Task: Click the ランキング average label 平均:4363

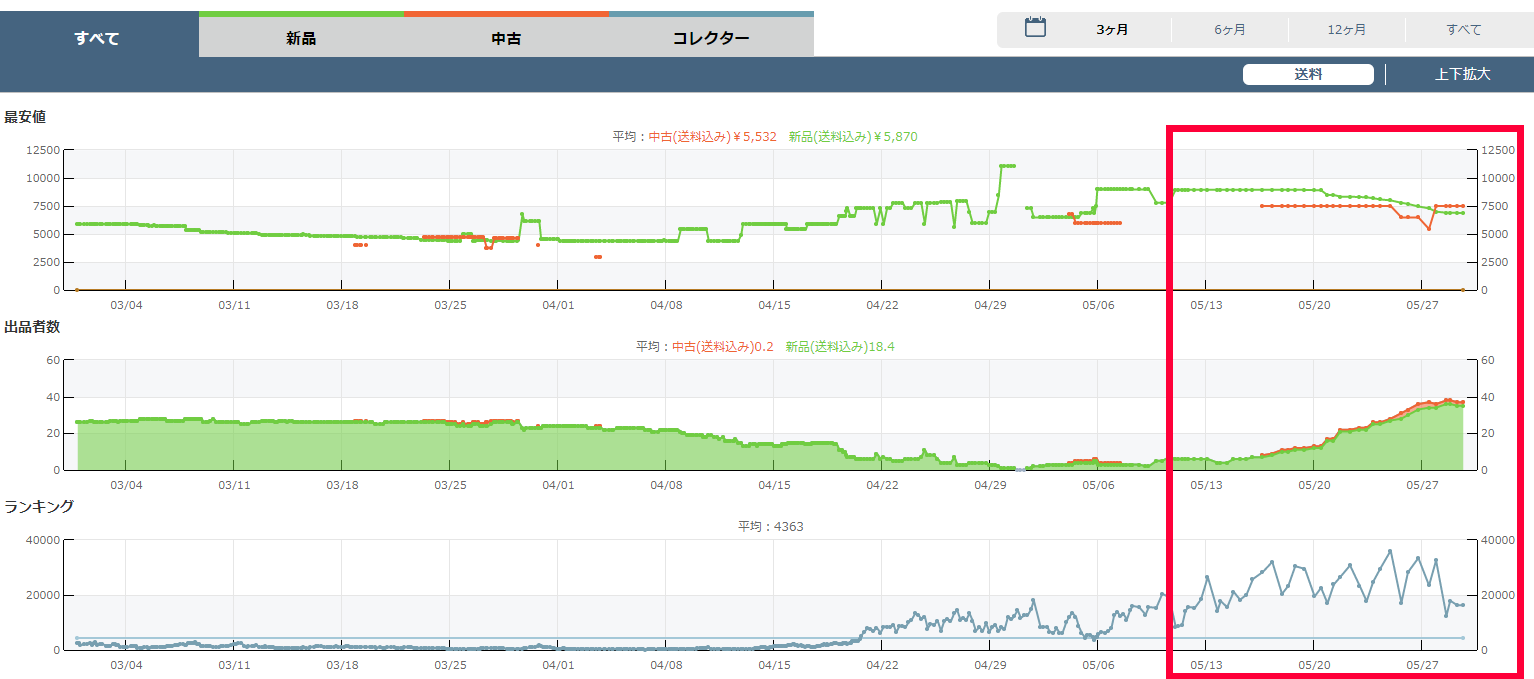Action: click(770, 527)
